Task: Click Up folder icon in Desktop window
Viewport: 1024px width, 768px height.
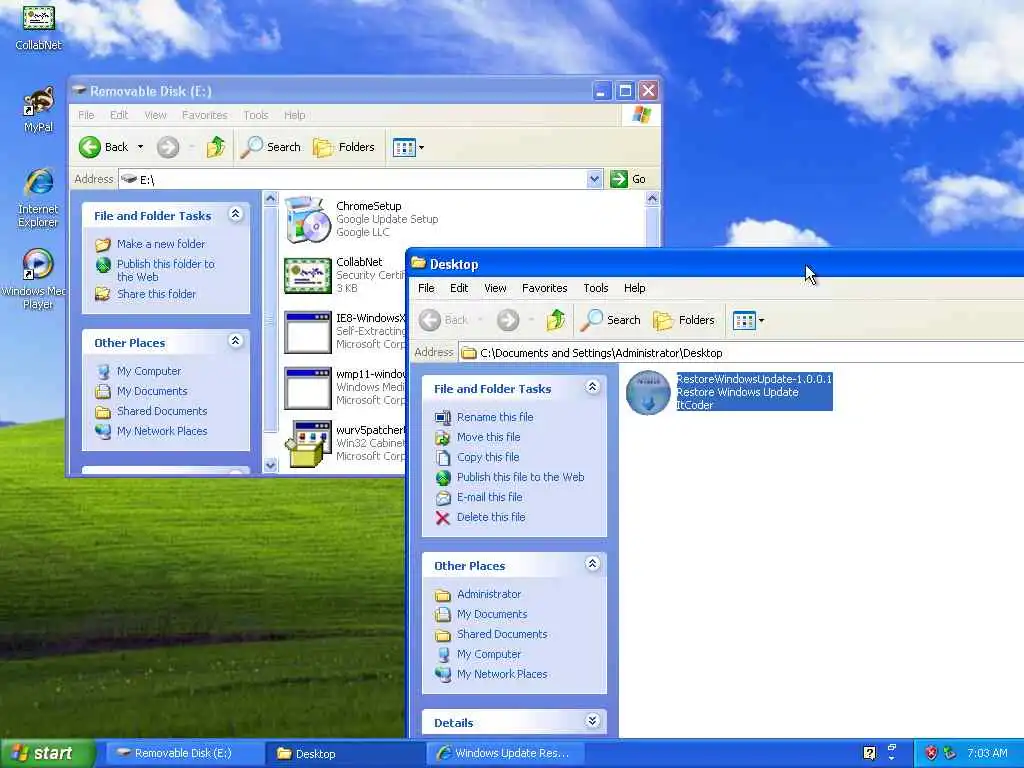Action: (556, 320)
